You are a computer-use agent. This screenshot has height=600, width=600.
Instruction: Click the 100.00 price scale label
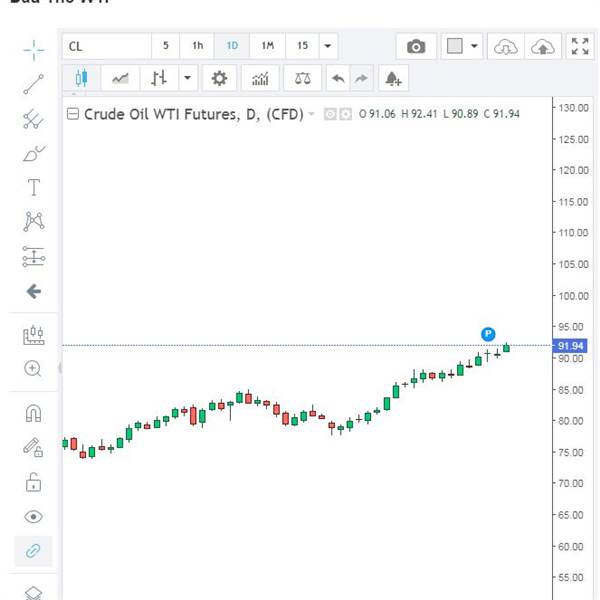point(573,296)
